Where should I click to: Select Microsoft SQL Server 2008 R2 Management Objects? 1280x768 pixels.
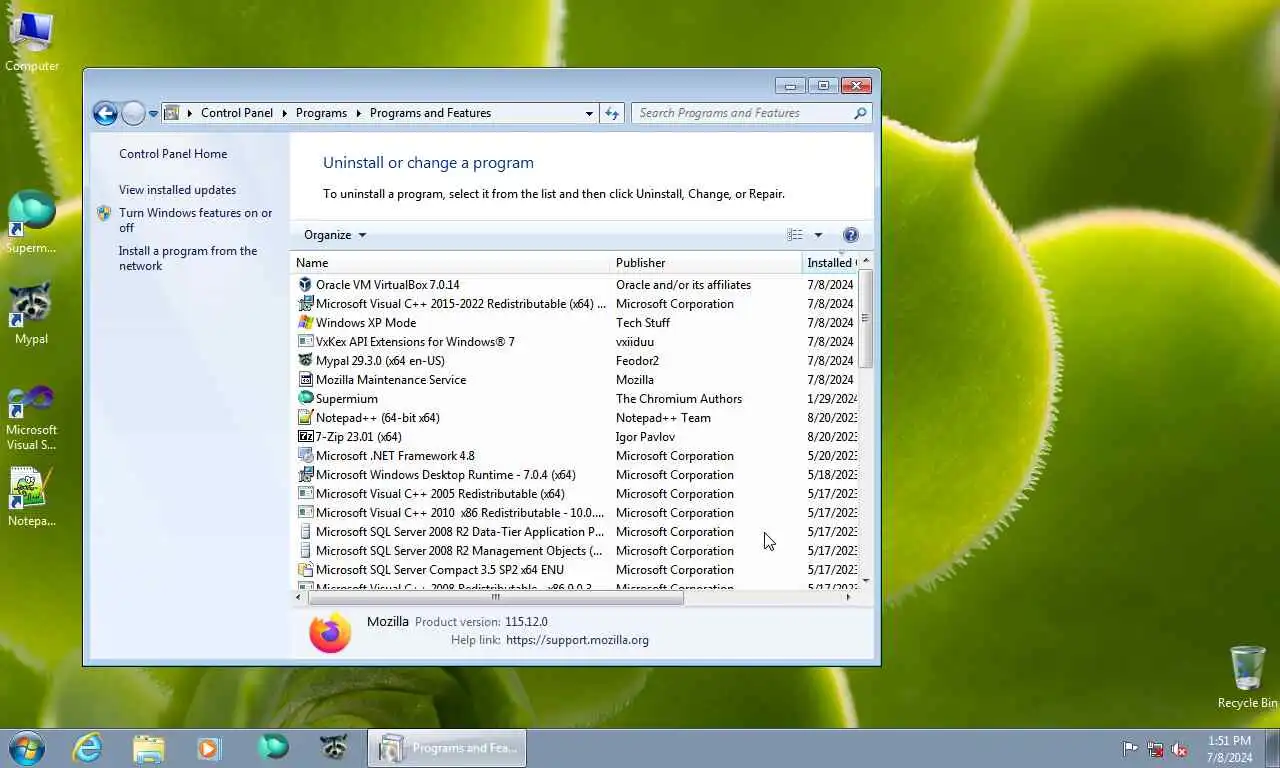575,551
